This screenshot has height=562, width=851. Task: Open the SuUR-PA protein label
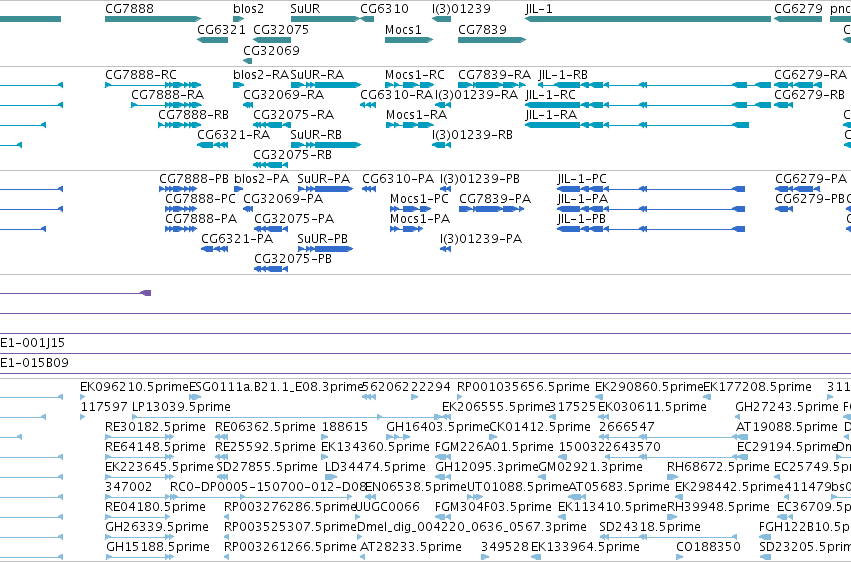pos(323,178)
